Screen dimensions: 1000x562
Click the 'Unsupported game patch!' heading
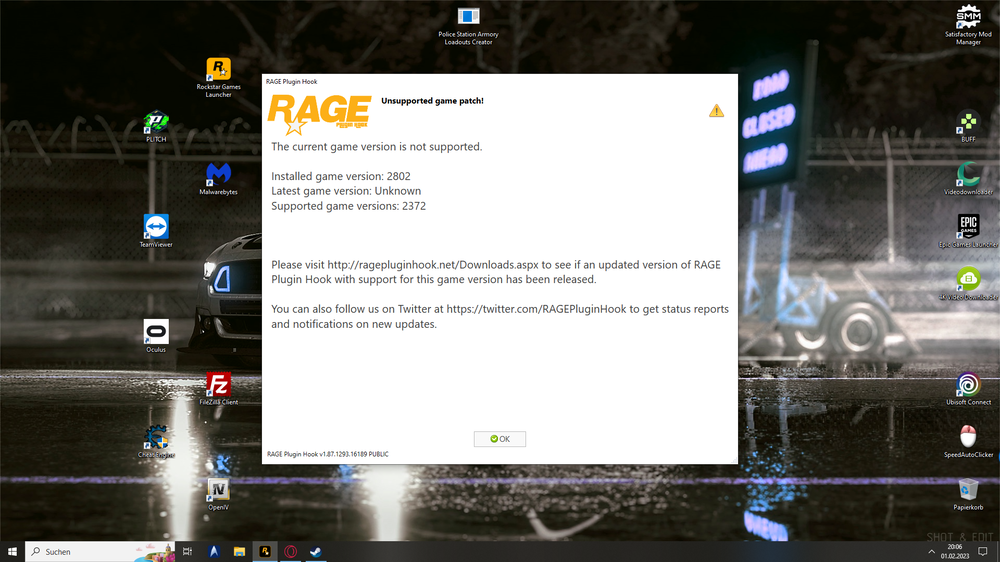432,101
